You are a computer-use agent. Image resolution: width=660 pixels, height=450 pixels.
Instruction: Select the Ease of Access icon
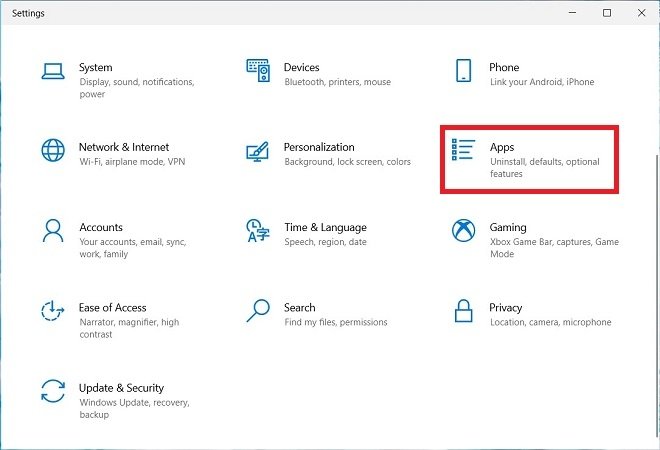coord(53,311)
